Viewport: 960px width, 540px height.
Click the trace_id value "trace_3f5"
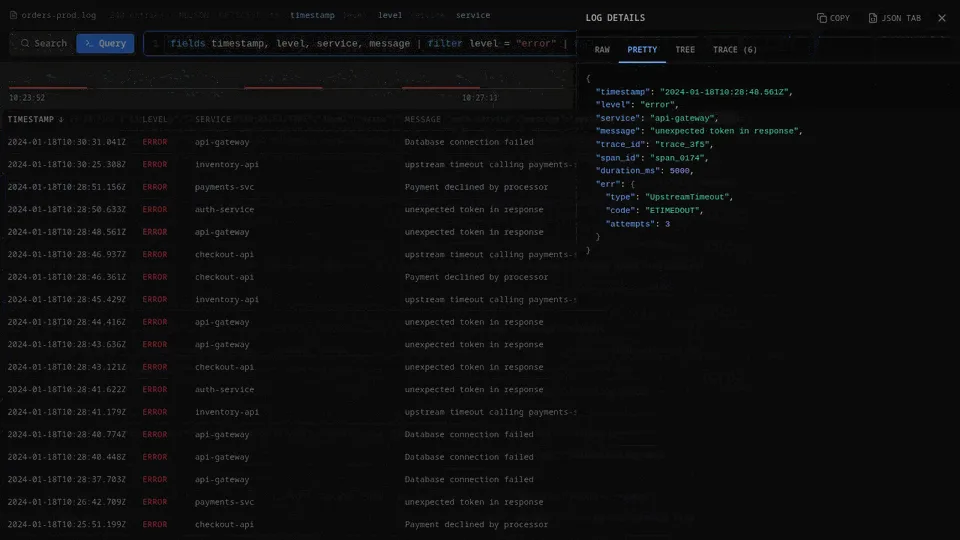[681, 144]
